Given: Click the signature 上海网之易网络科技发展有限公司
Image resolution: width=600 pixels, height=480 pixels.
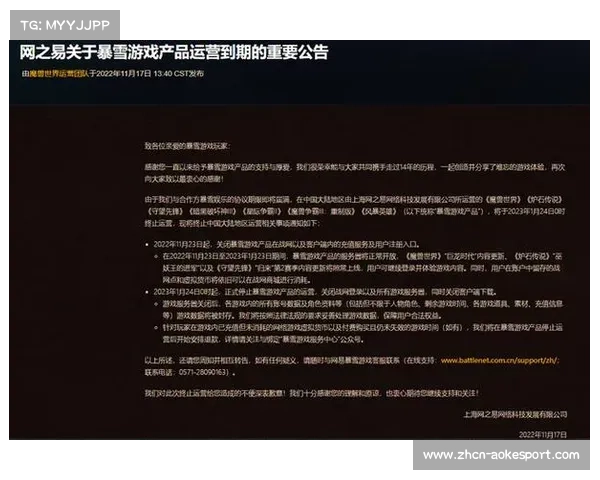Looking at the screenshot, I should pyautogui.click(x=515, y=415).
